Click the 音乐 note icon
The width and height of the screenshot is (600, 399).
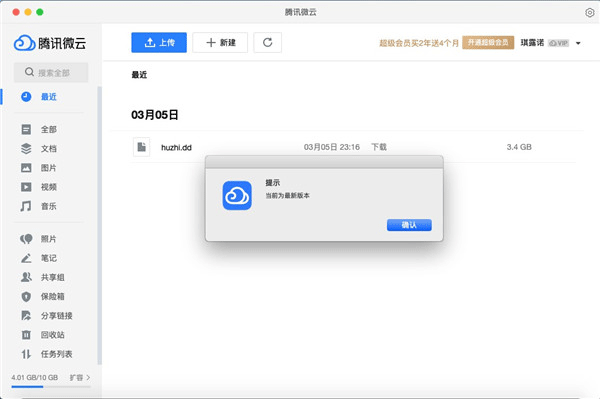26,206
